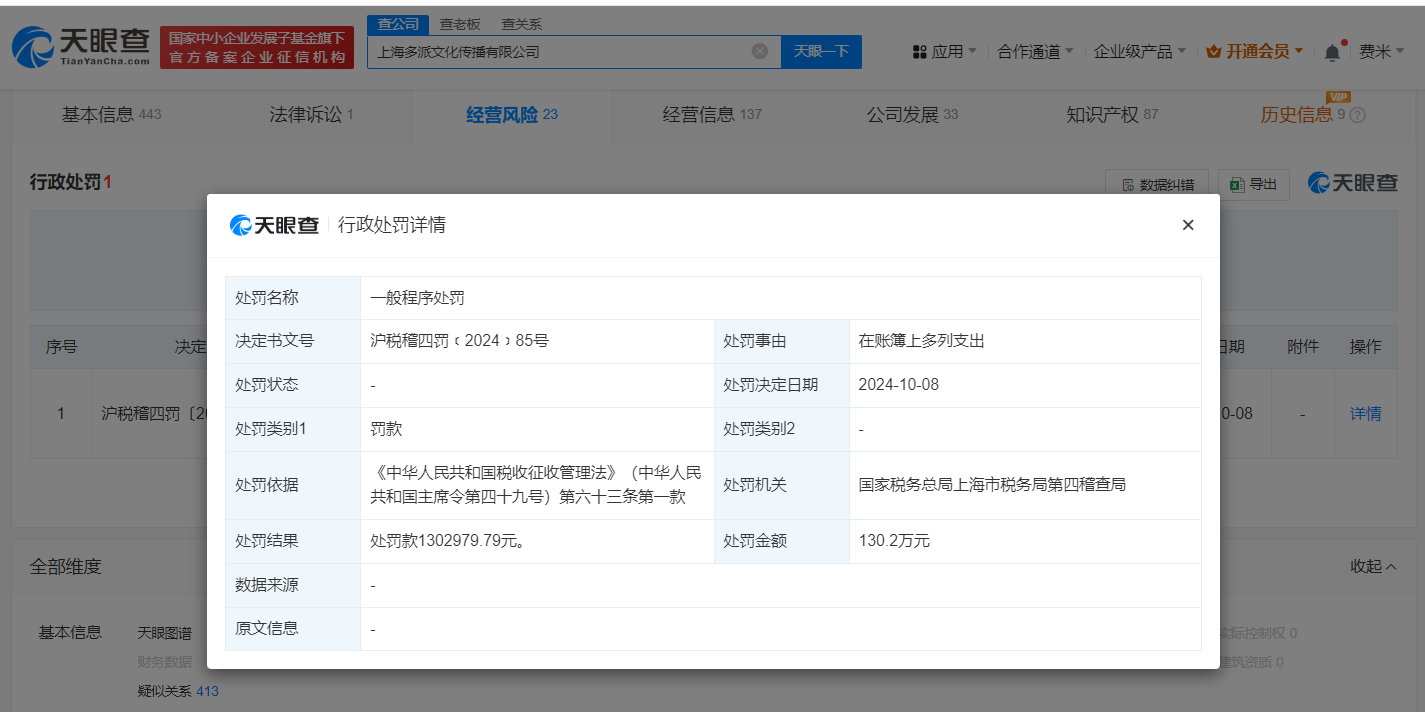Click the 天眼一下 search button

point(821,51)
